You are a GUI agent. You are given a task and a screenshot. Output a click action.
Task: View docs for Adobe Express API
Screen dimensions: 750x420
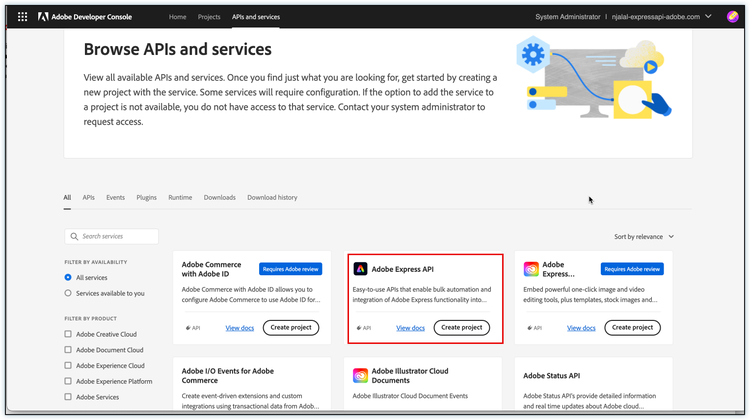(x=410, y=328)
